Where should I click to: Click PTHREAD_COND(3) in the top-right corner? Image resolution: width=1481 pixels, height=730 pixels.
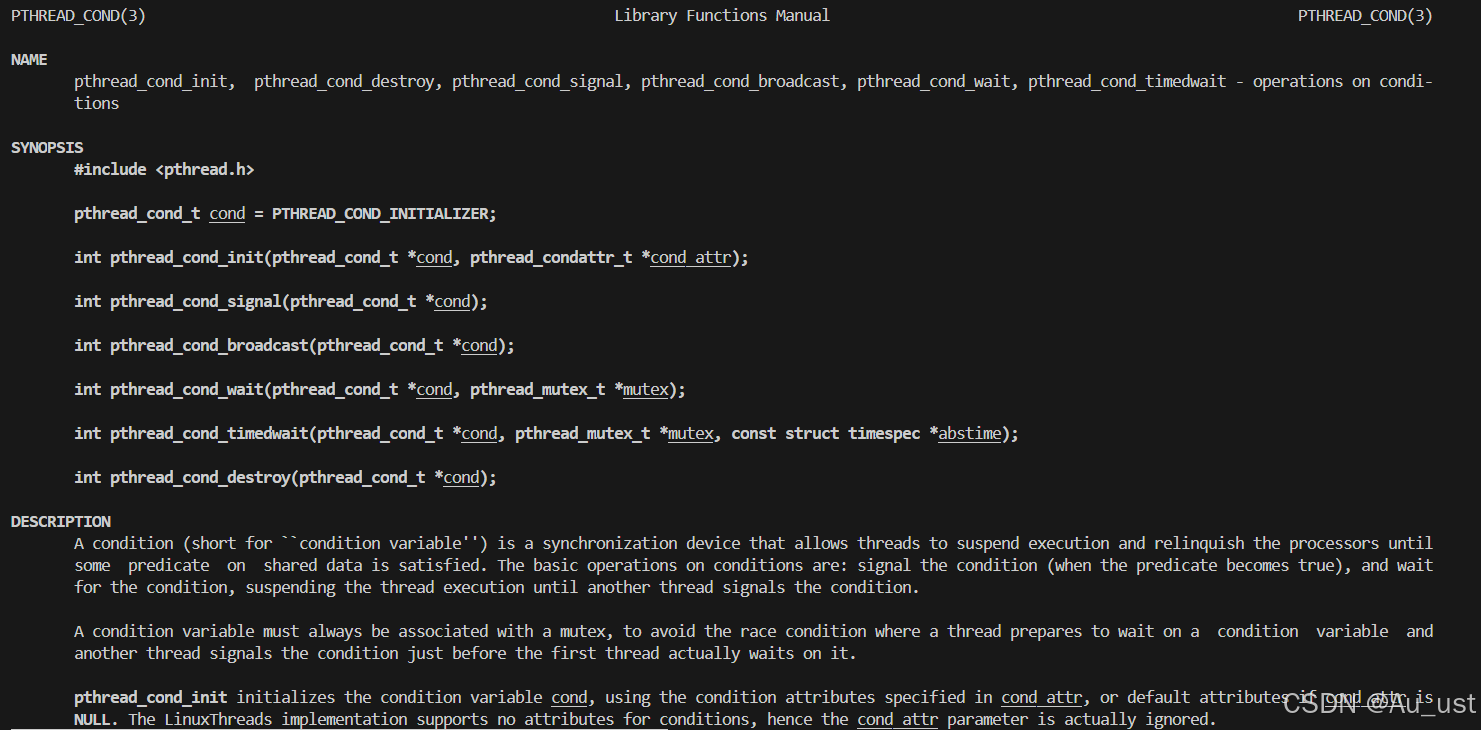pyautogui.click(x=1364, y=15)
